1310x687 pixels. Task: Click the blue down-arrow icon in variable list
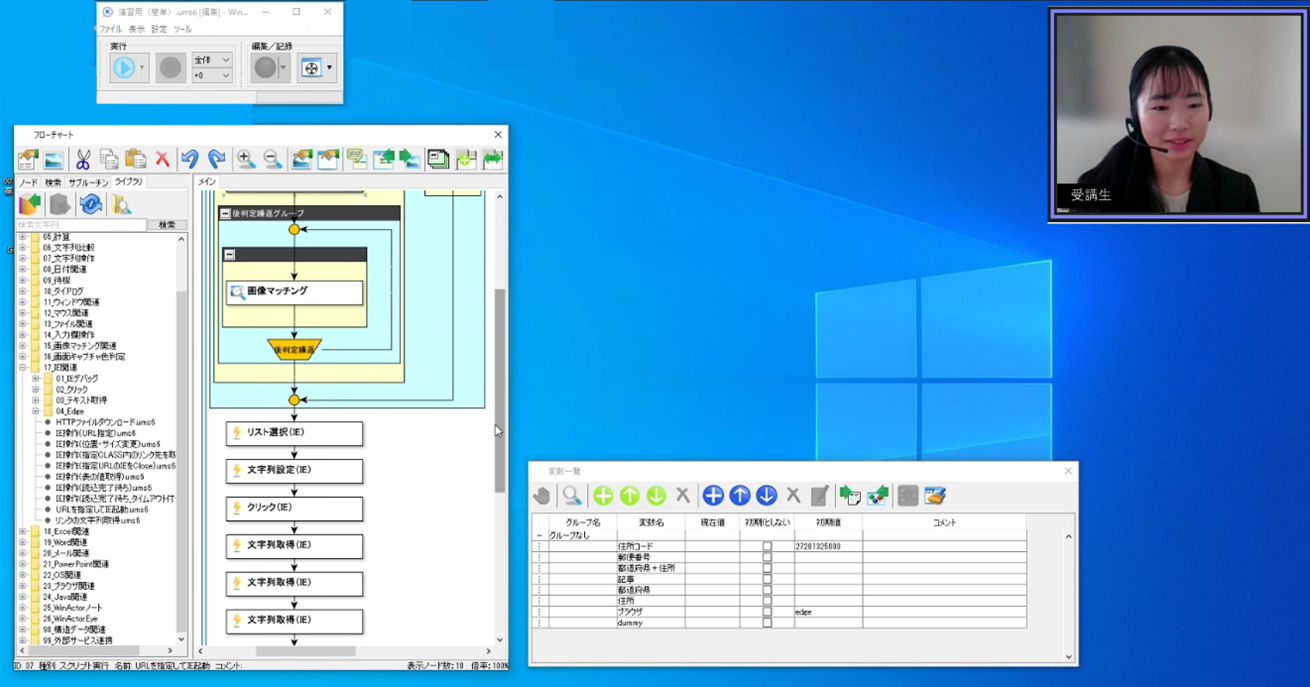pyautogui.click(x=766, y=496)
